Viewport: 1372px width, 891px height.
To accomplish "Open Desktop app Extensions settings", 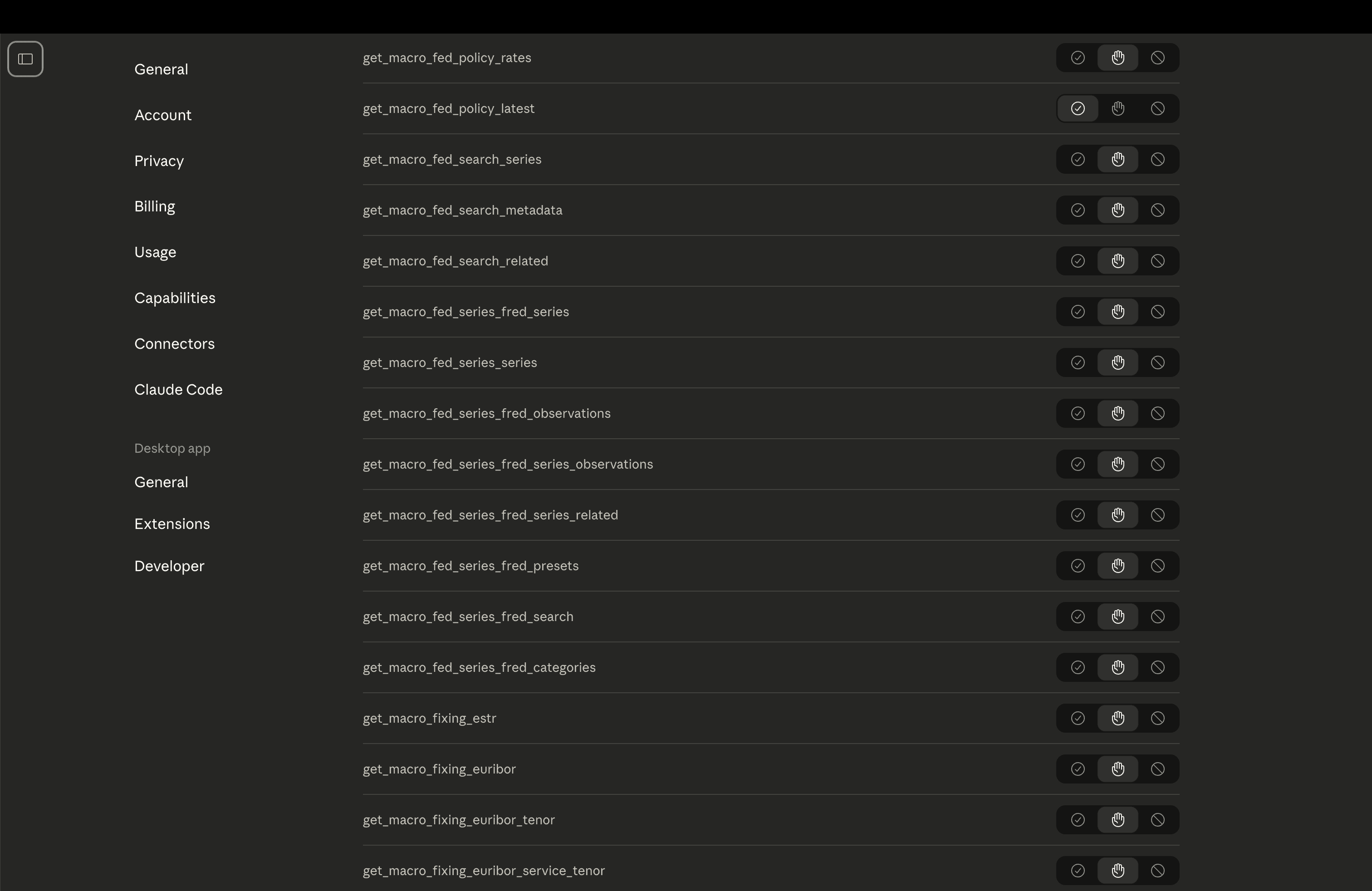I will 172,524.
